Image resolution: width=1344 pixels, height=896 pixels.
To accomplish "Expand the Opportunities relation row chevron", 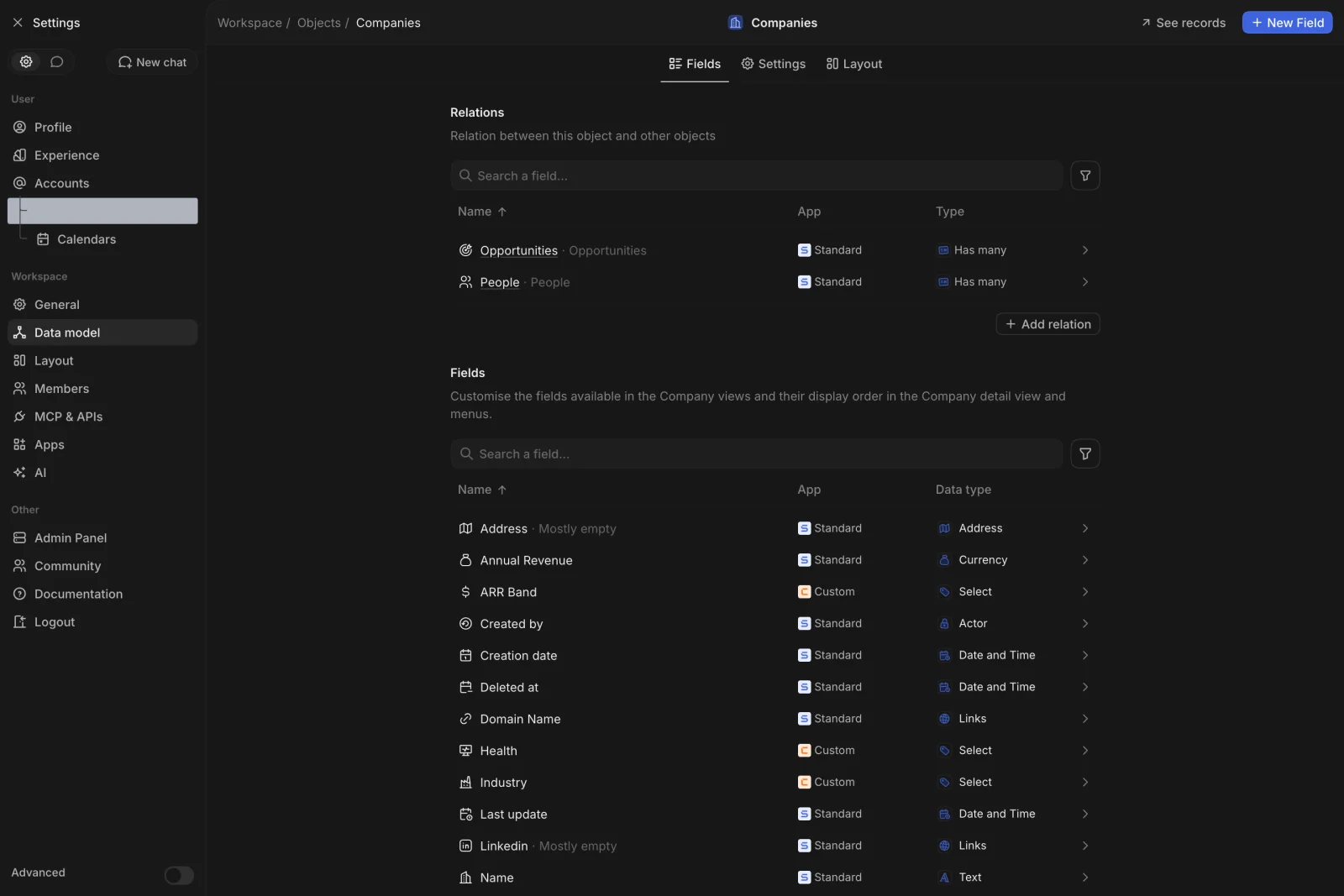I will (1085, 250).
